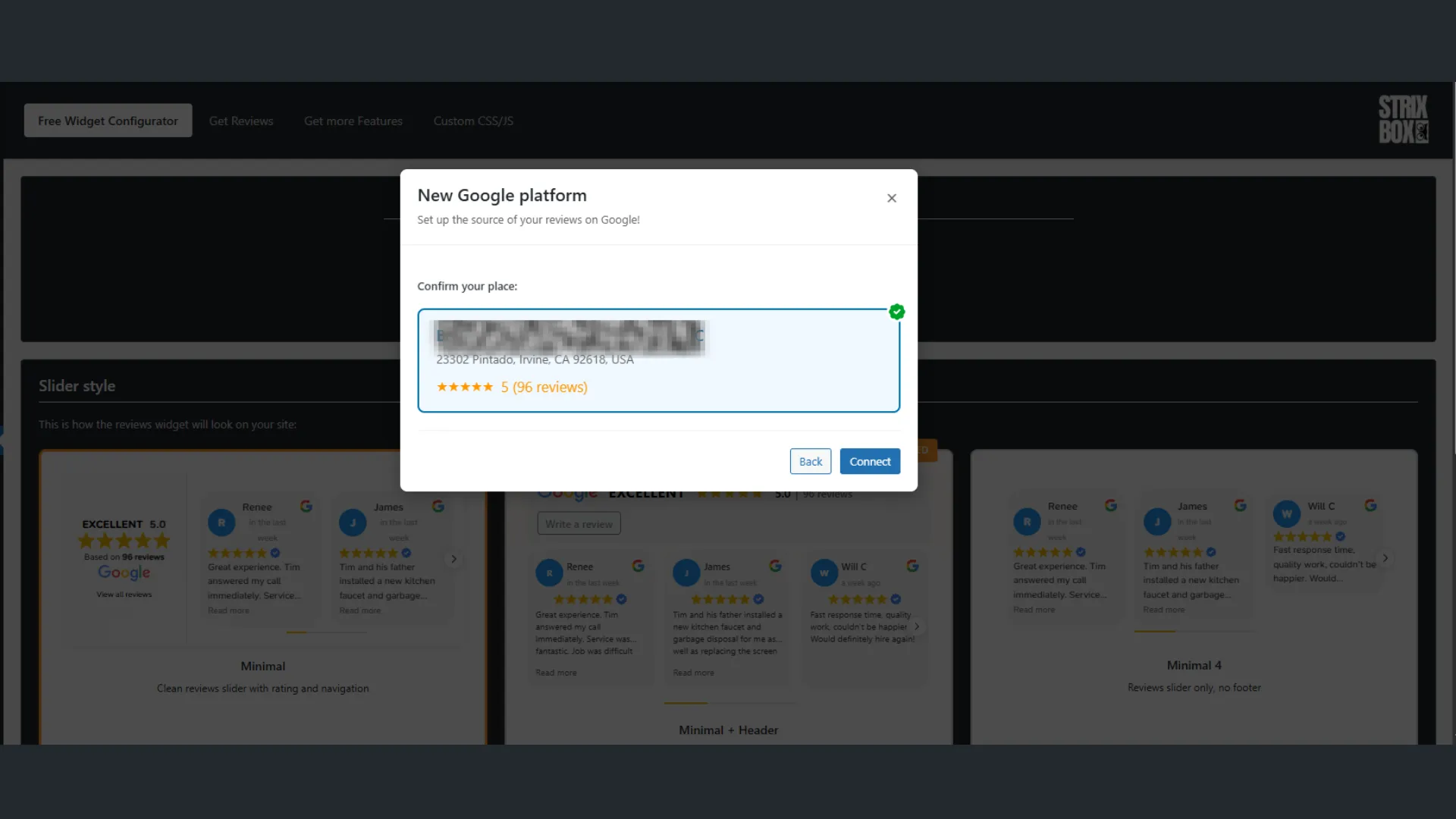Click Google icon on James's Minimal 4 review
The width and height of the screenshot is (1456, 819).
pos(1241,505)
